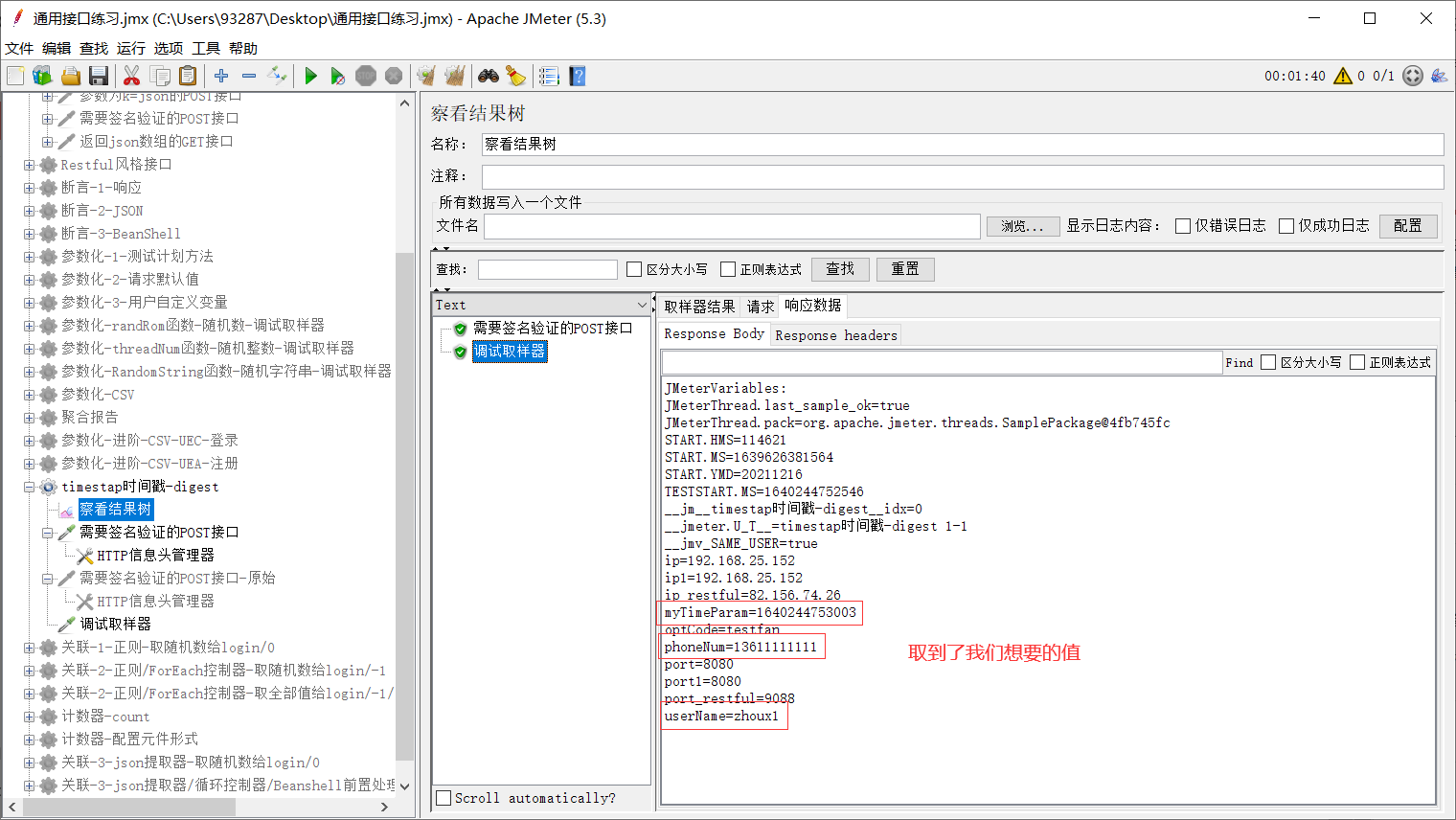The image size is (1456, 820).
Task: Click the Find text field above response body
Action: click(942, 362)
